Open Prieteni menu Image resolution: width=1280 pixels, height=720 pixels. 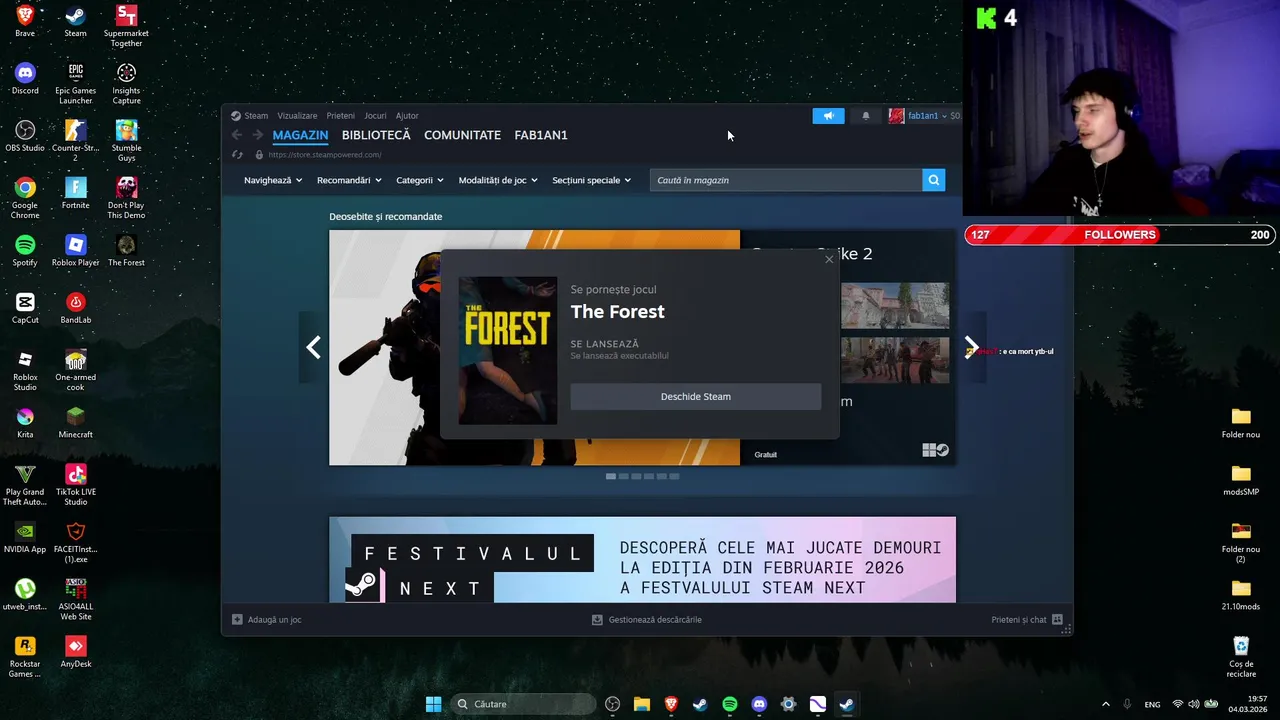point(340,116)
